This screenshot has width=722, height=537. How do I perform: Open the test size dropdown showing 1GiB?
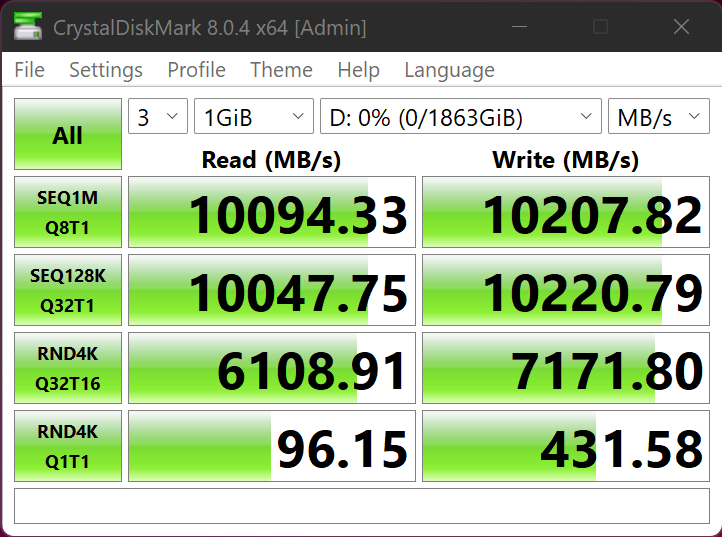pos(254,116)
